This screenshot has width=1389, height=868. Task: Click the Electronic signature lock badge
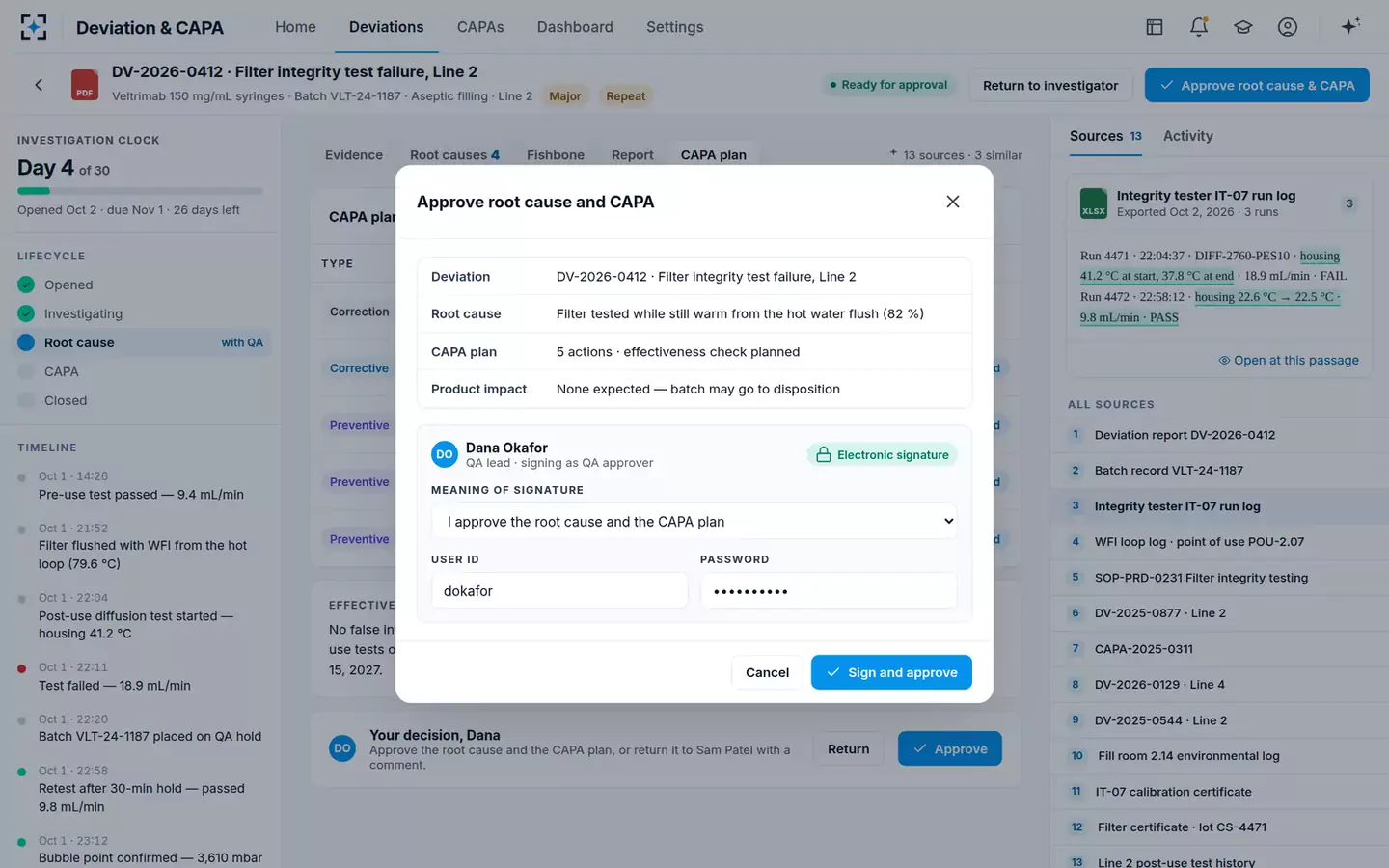(x=883, y=455)
